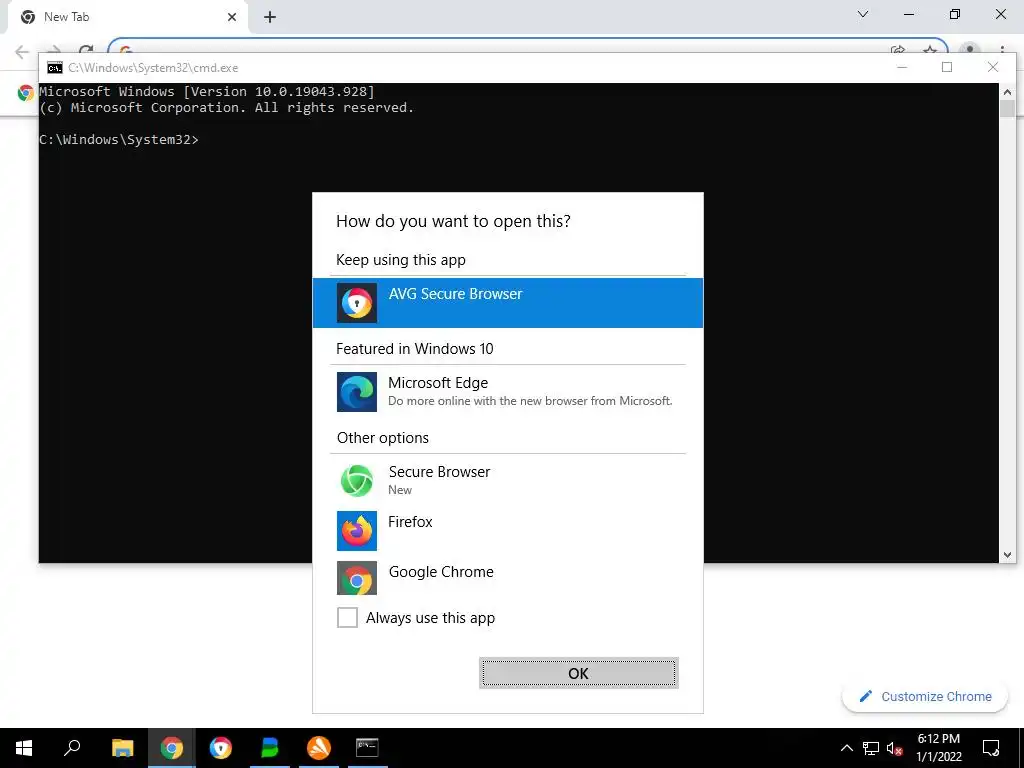Open the clock showing 6:12 PM
This screenshot has height=768, width=1024.
tap(938, 748)
